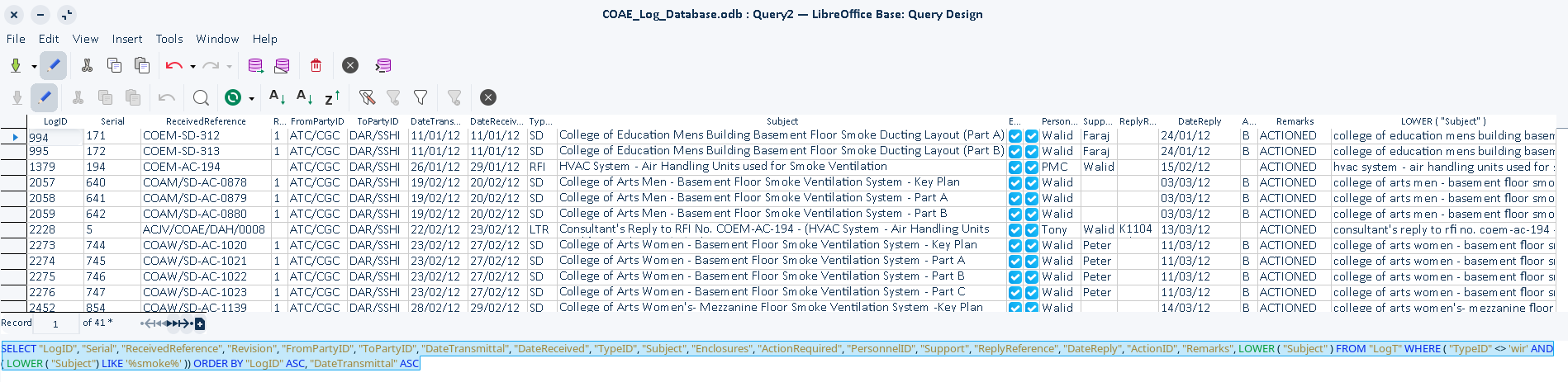Viewport: 1568px width, 382px height.
Task: Toggle ActionRequired checkbox for LogID 2273
Action: 1032,246
